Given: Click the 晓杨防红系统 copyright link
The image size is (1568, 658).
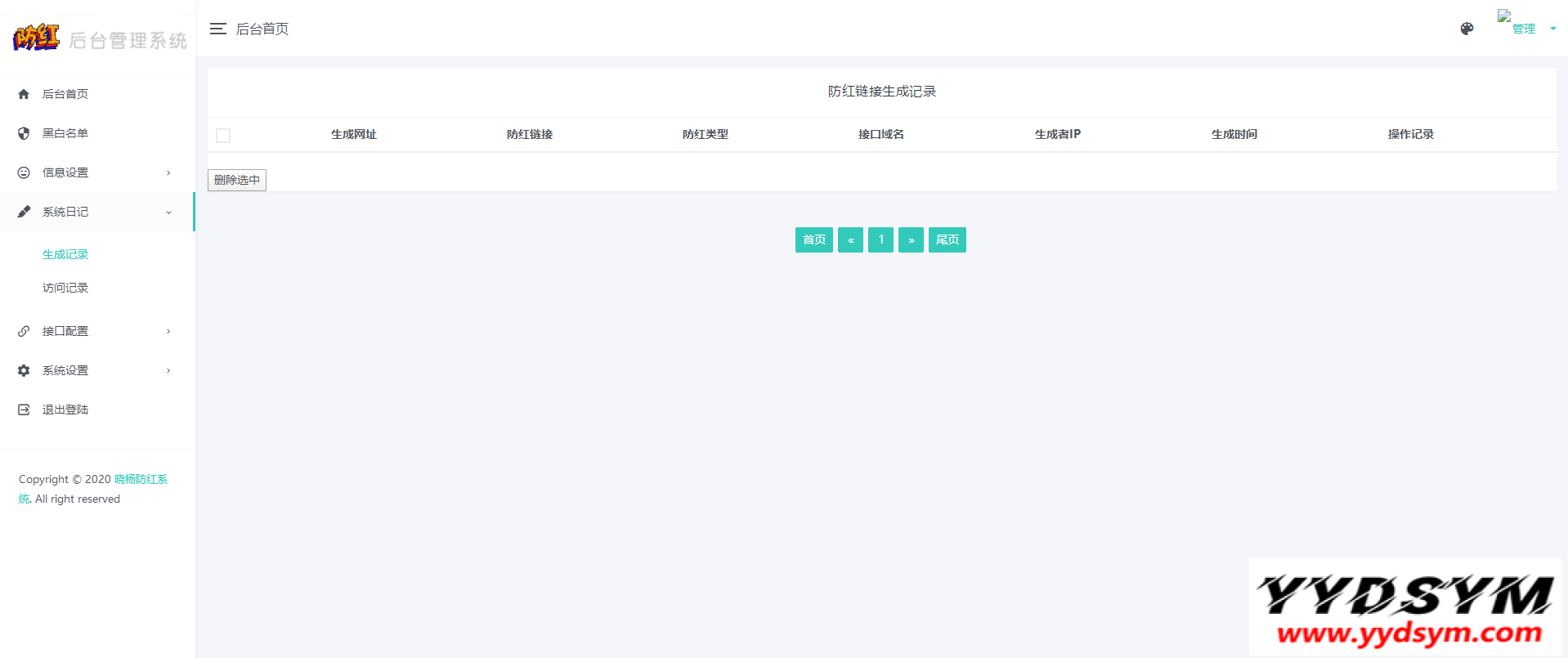Looking at the screenshot, I should pos(140,479).
